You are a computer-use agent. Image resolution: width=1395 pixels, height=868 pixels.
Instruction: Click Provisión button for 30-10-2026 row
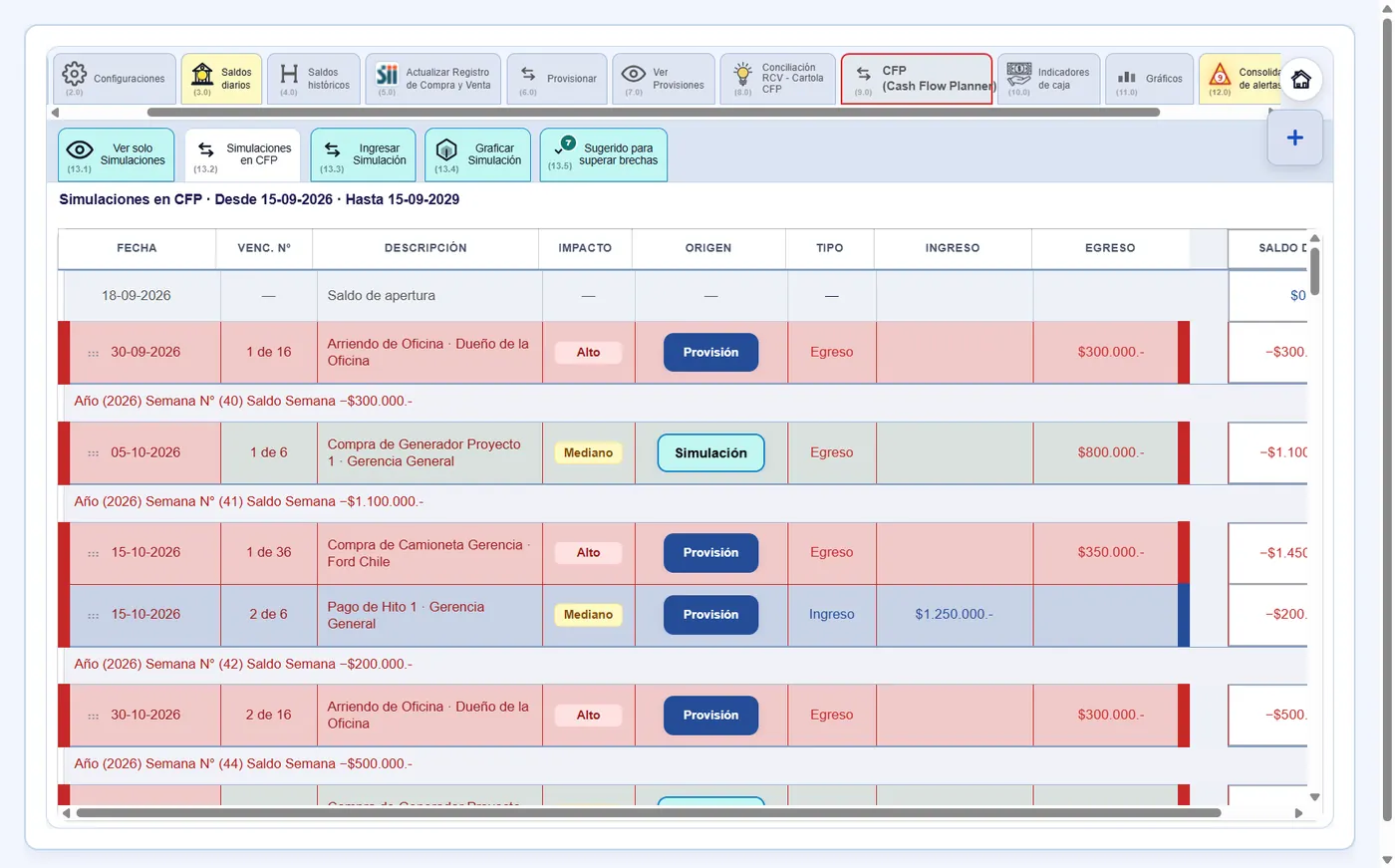point(710,715)
